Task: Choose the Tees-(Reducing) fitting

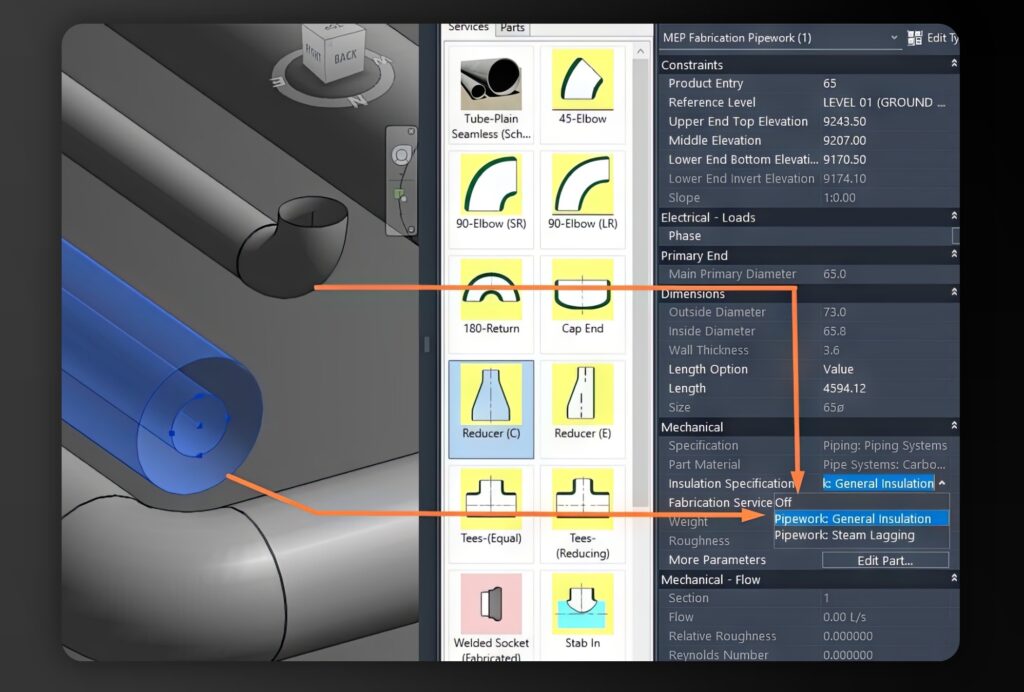Action: pyautogui.click(x=583, y=514)
